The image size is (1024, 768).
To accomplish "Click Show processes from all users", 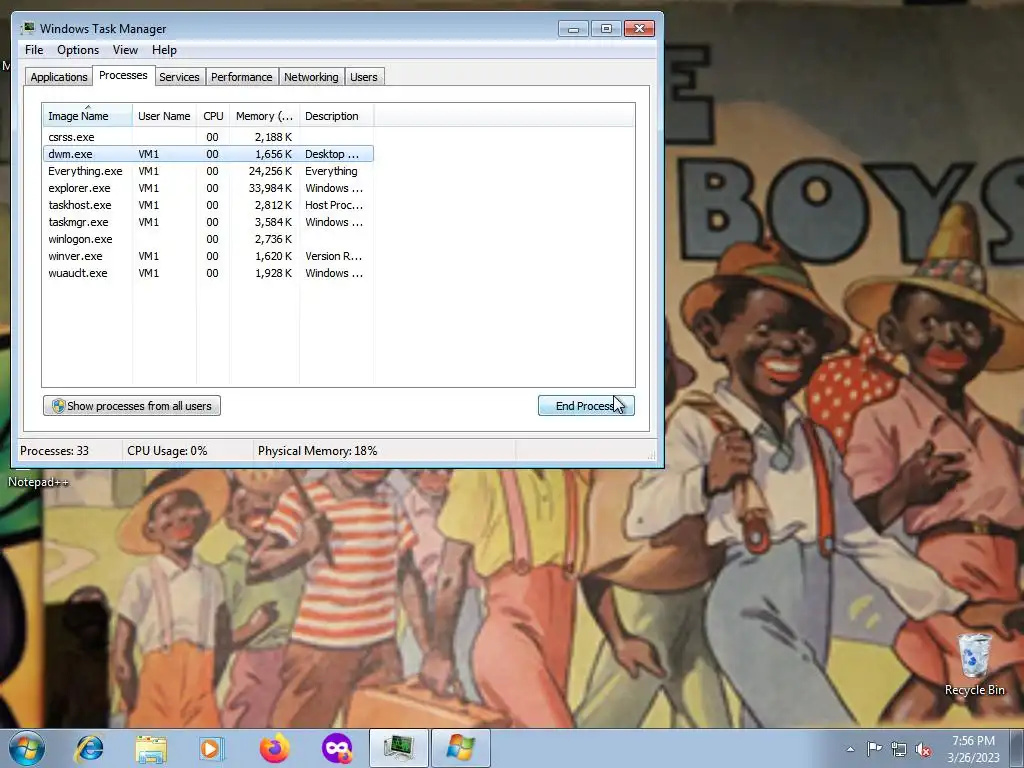I will click(x=132, y=406).
